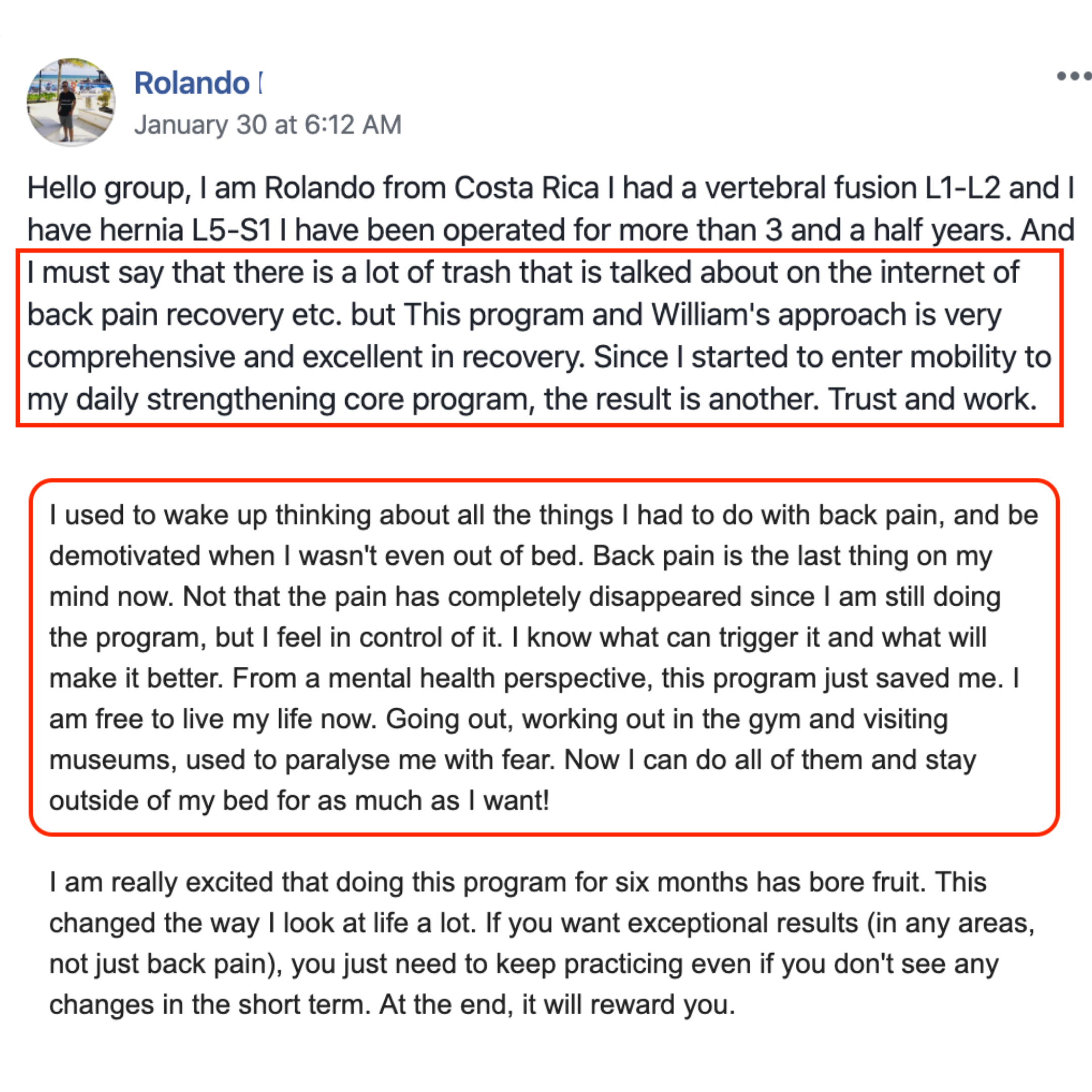This screenshot has height=1092, width=1092.
Task: Click the words 'Costa Rica' in the post
Action: coord(526,188)
